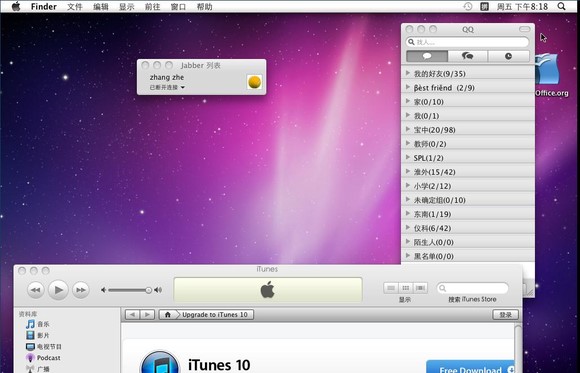Click Upgrade to iTunes 10 breadcrumb
The image size is (580, 373).
coord(215,315)
